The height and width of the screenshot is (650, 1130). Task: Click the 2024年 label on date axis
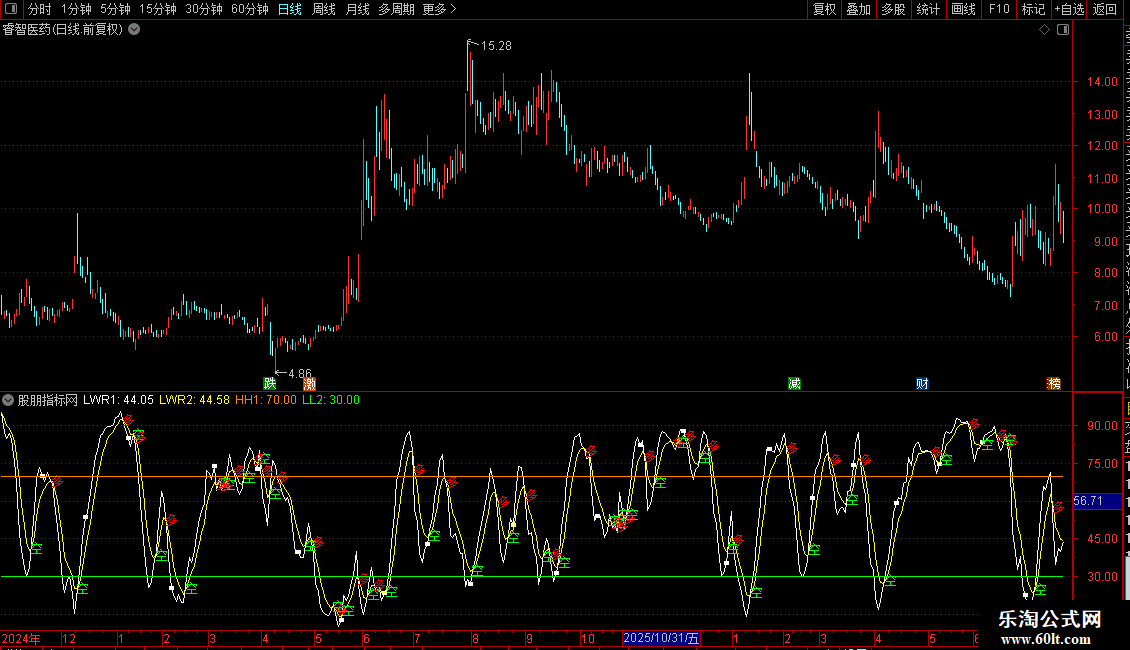tap(21, 638)
